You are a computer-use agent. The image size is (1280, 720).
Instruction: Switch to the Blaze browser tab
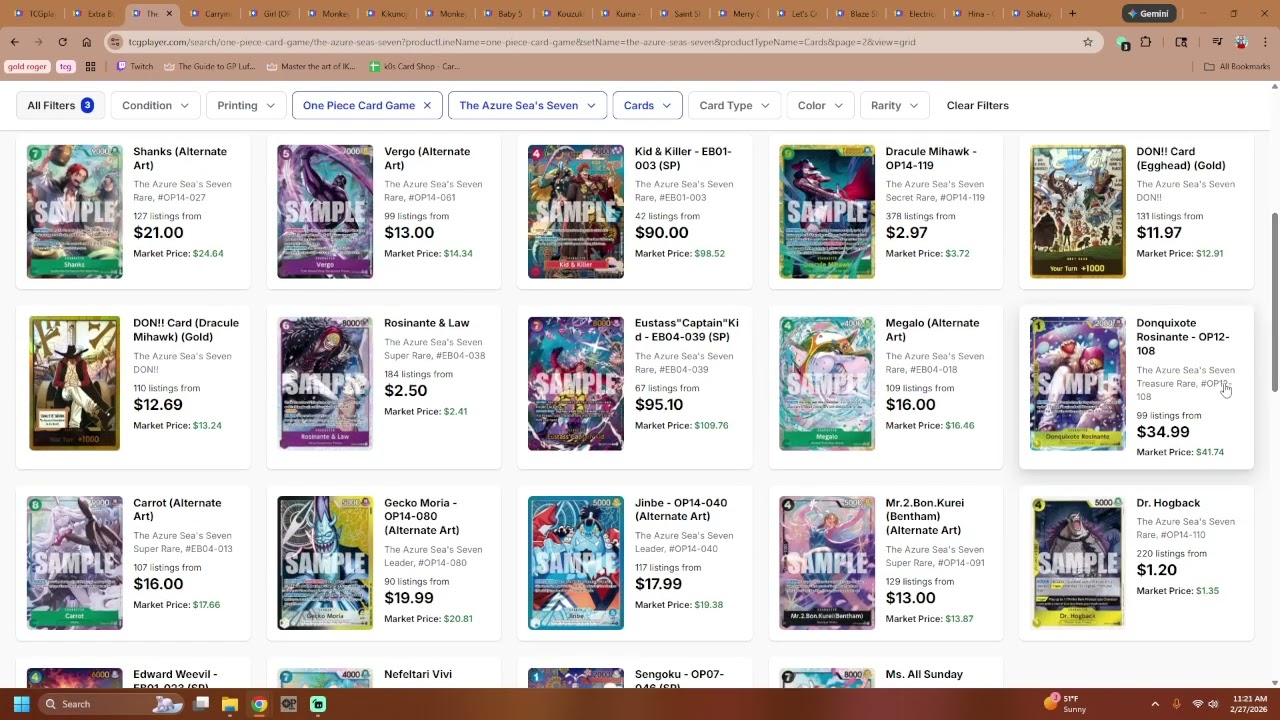pyautogui.click(x=859, y=14)
